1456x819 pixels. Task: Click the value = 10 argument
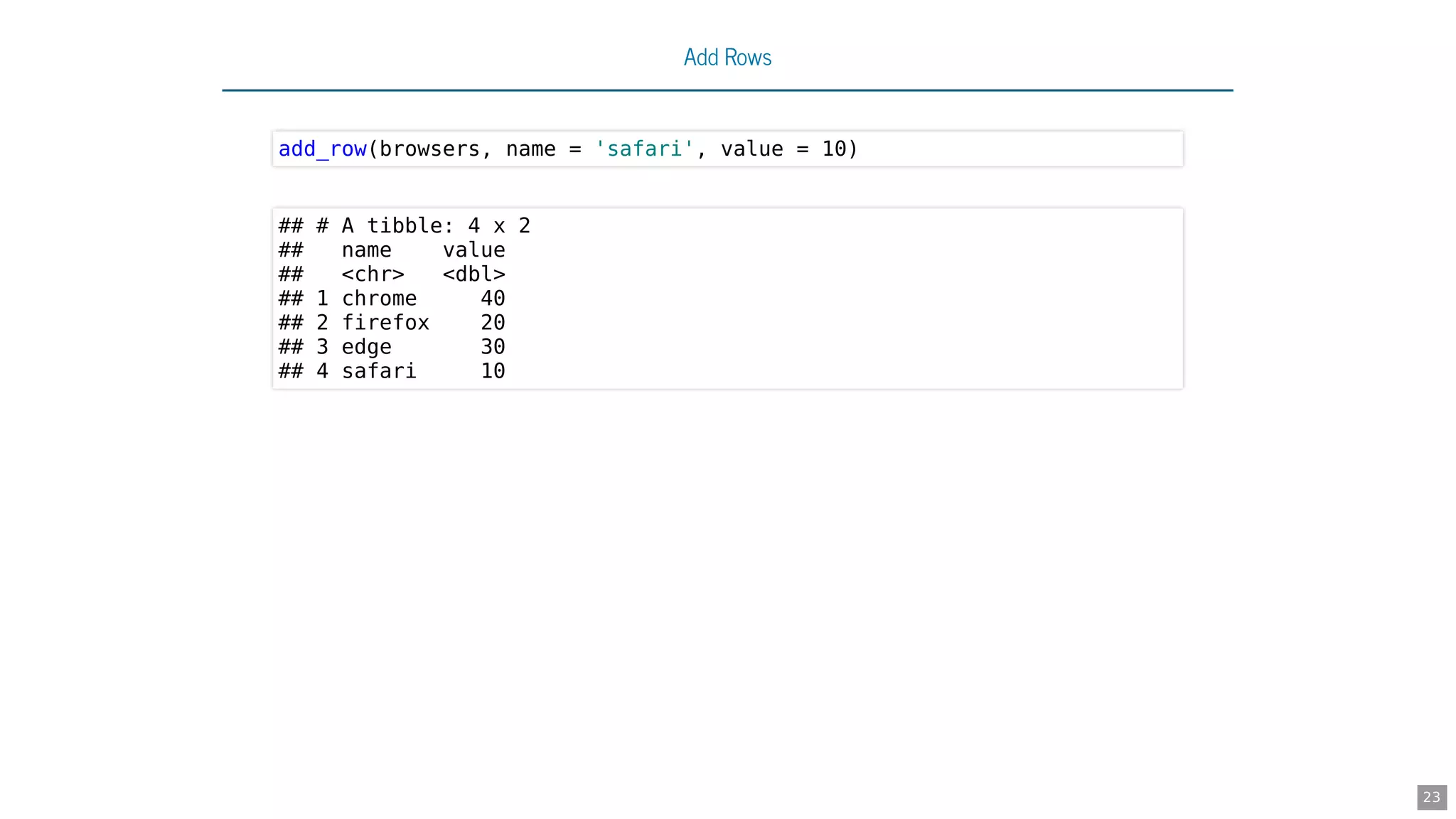[x=783, y=149]
